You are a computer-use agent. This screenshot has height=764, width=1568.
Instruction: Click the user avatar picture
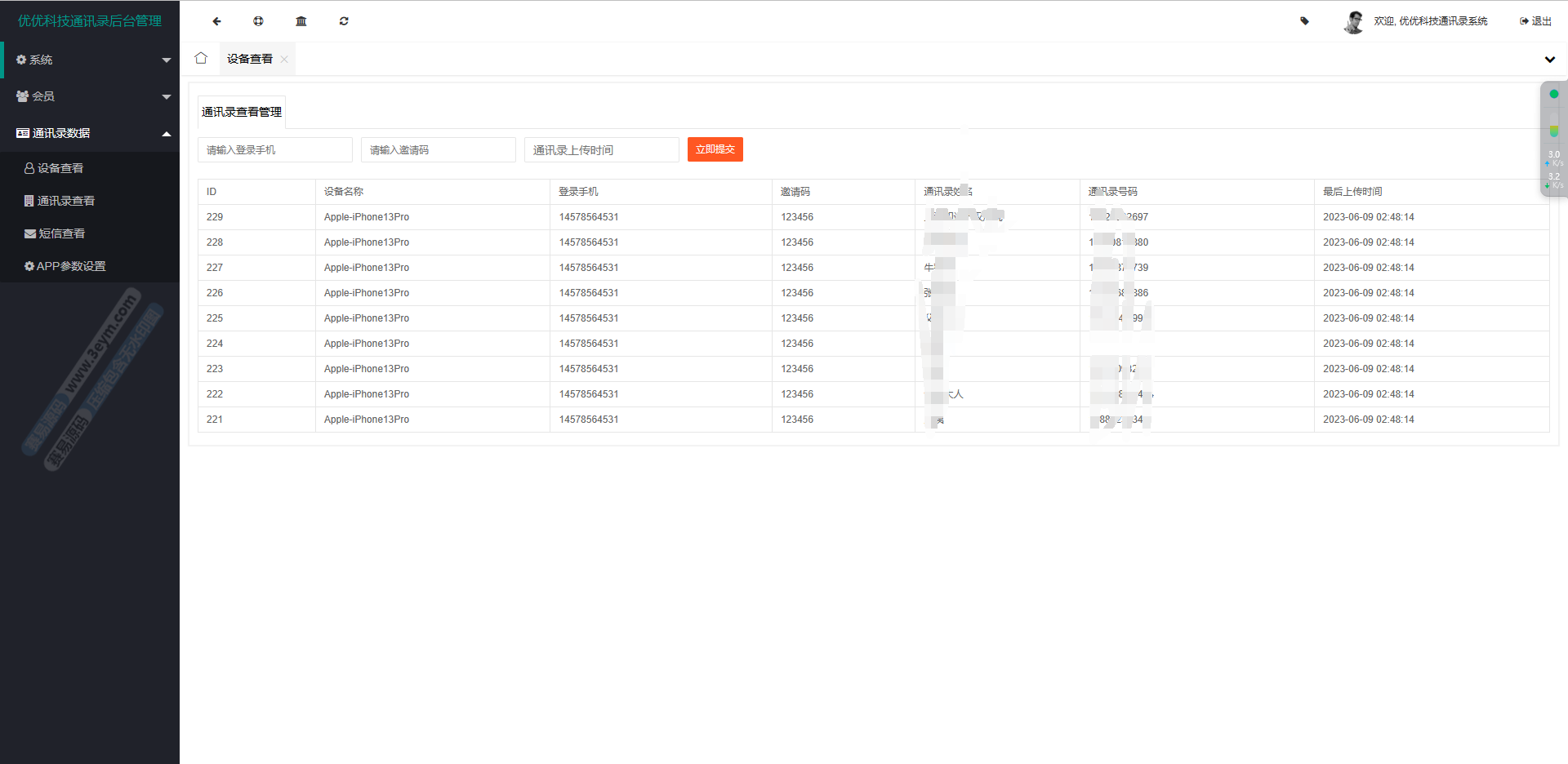pyautogui.click(x=1353, y=22)
